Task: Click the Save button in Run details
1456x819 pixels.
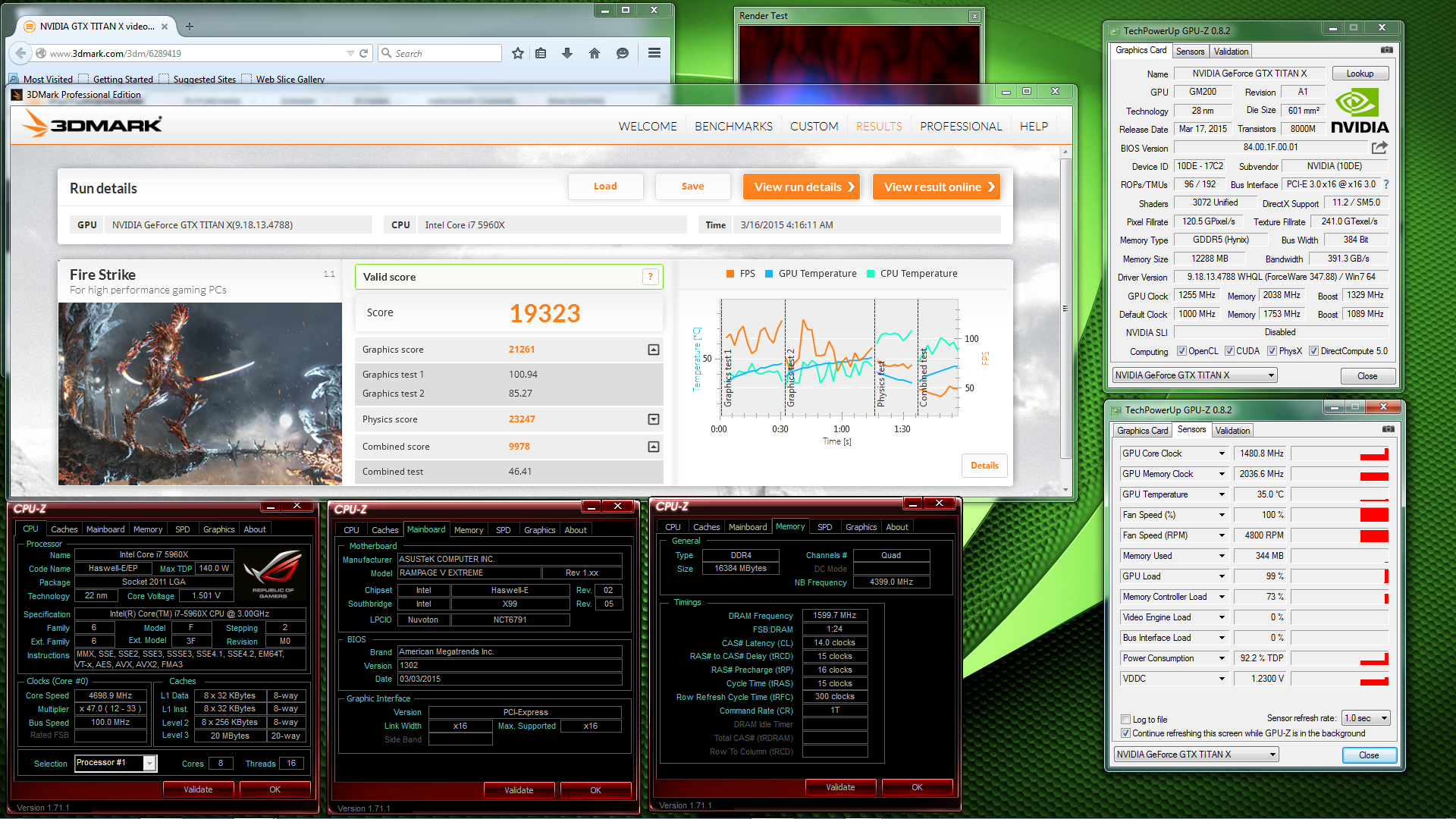Action: pos(692,187)
